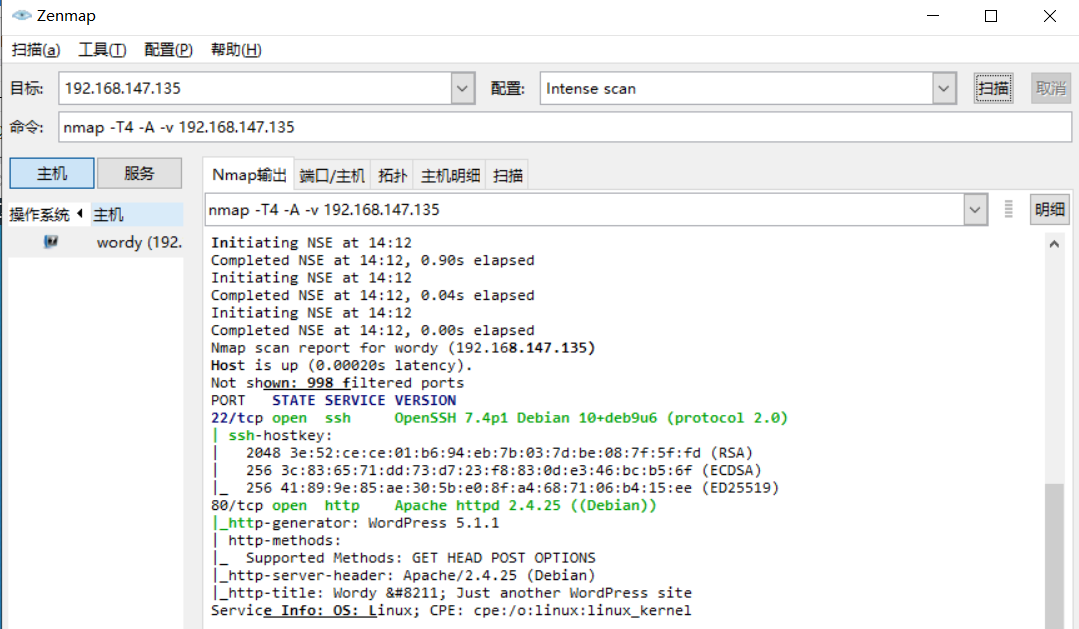Viewport: 1079px width, 629px height.
Task: Click the ECDSA hostkey fingerprint line
Action: (x=486, y=471)
